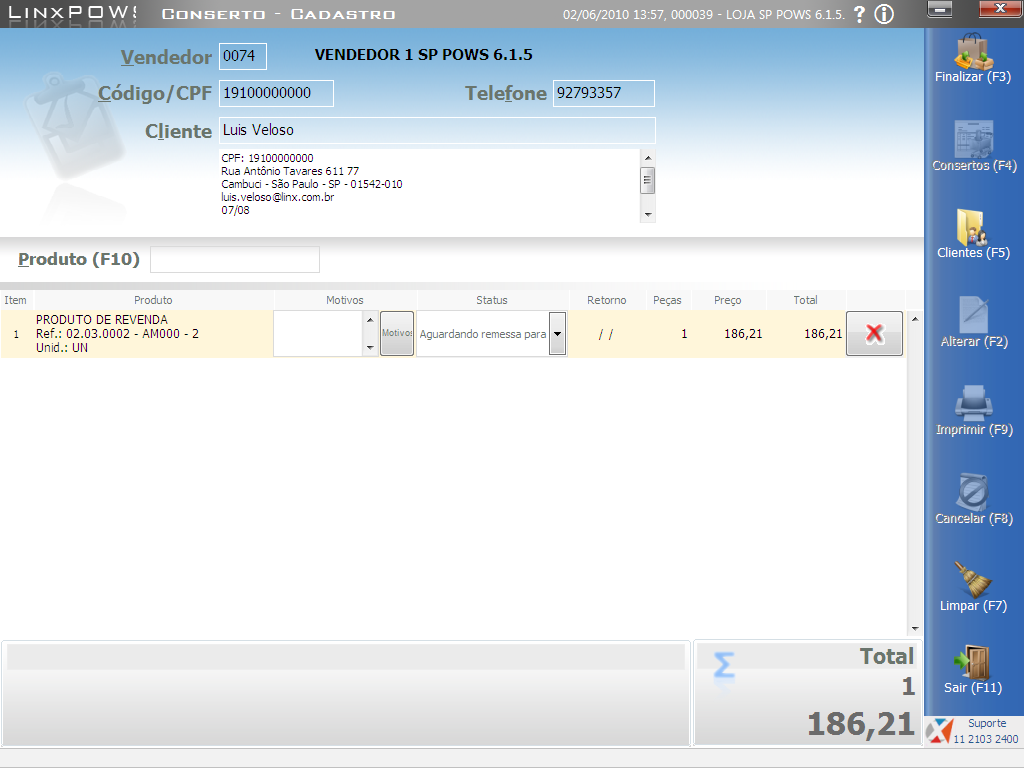Click the Código/CPF input field
1024x768 pixels.
276,93
